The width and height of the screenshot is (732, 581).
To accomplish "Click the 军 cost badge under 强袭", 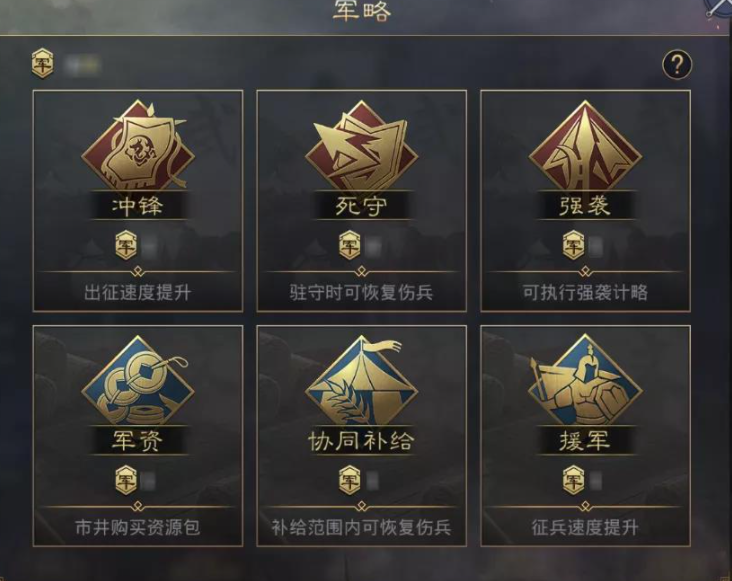I will click(574, 245).
